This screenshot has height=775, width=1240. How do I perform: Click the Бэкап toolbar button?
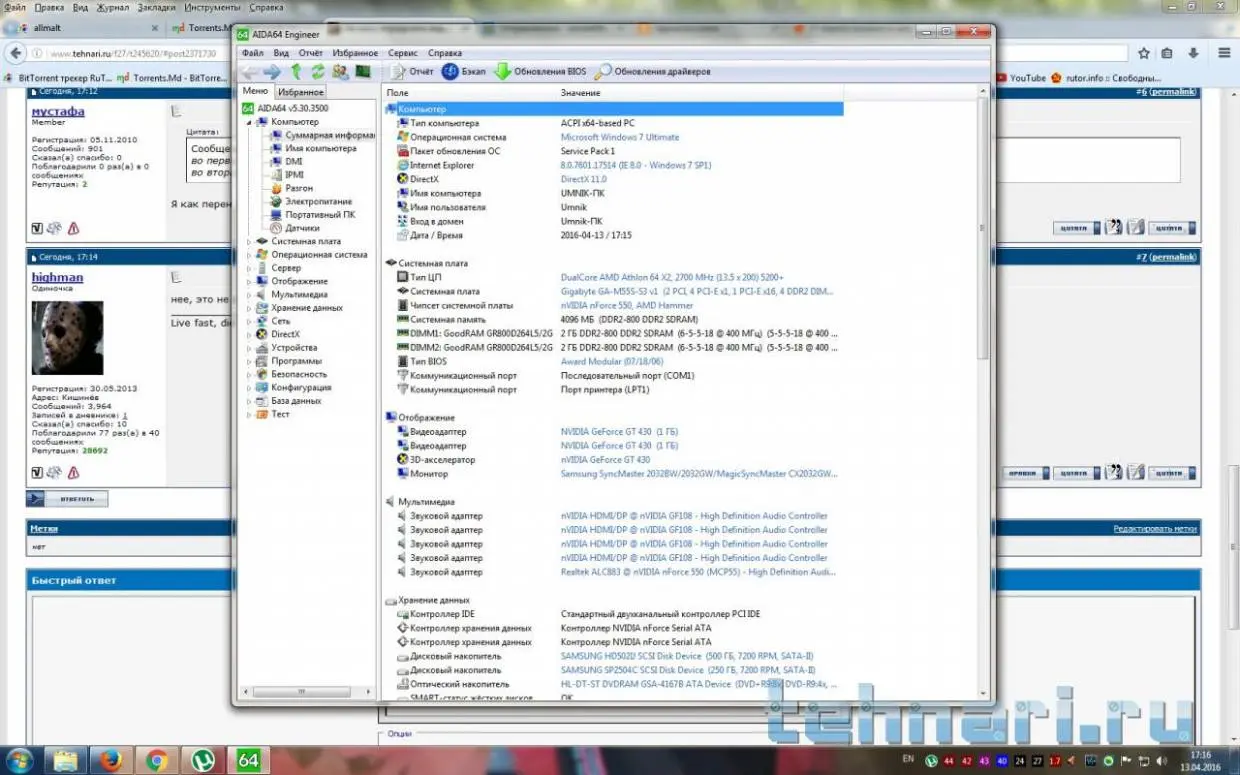pyautogui.click(x=464, y=72)
